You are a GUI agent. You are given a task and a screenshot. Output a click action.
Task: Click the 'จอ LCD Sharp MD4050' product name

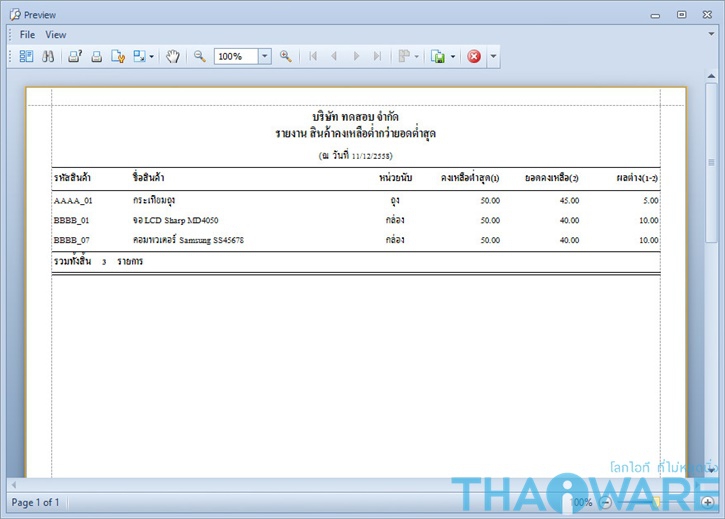[176, 220]
